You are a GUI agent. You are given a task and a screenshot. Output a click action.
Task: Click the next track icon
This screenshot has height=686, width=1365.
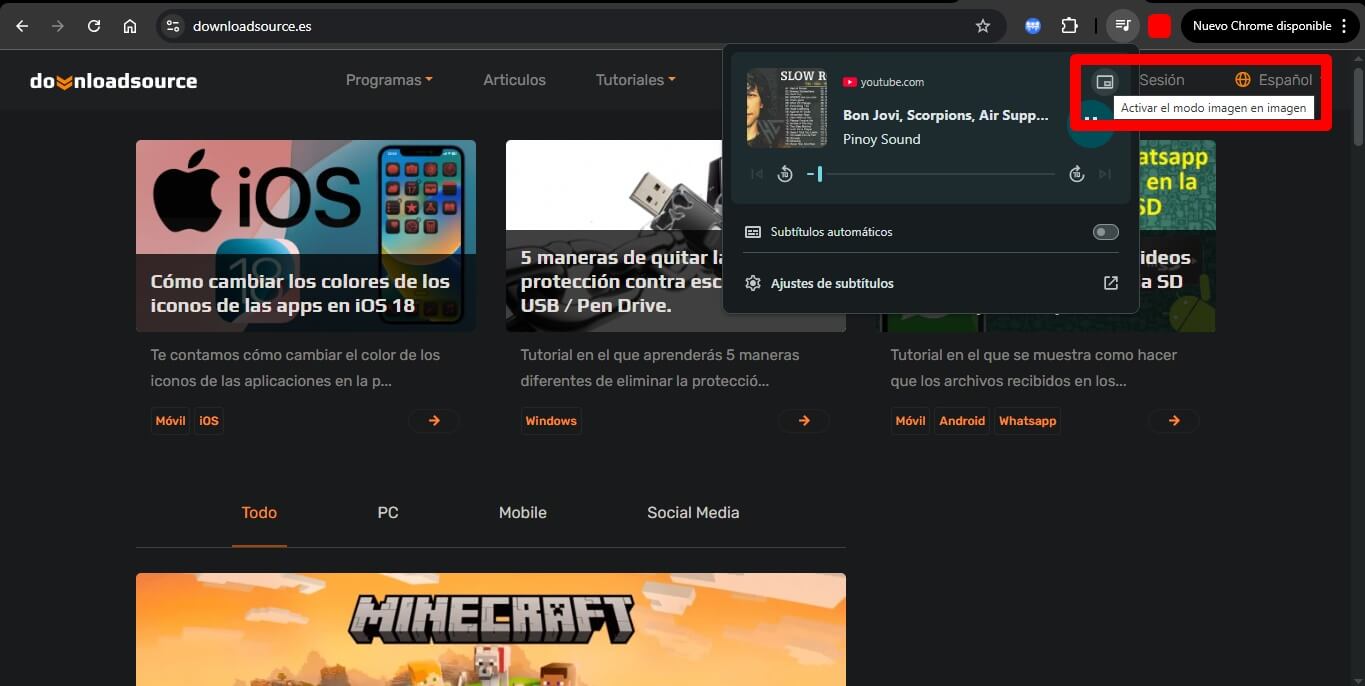tap(1105, 174)
